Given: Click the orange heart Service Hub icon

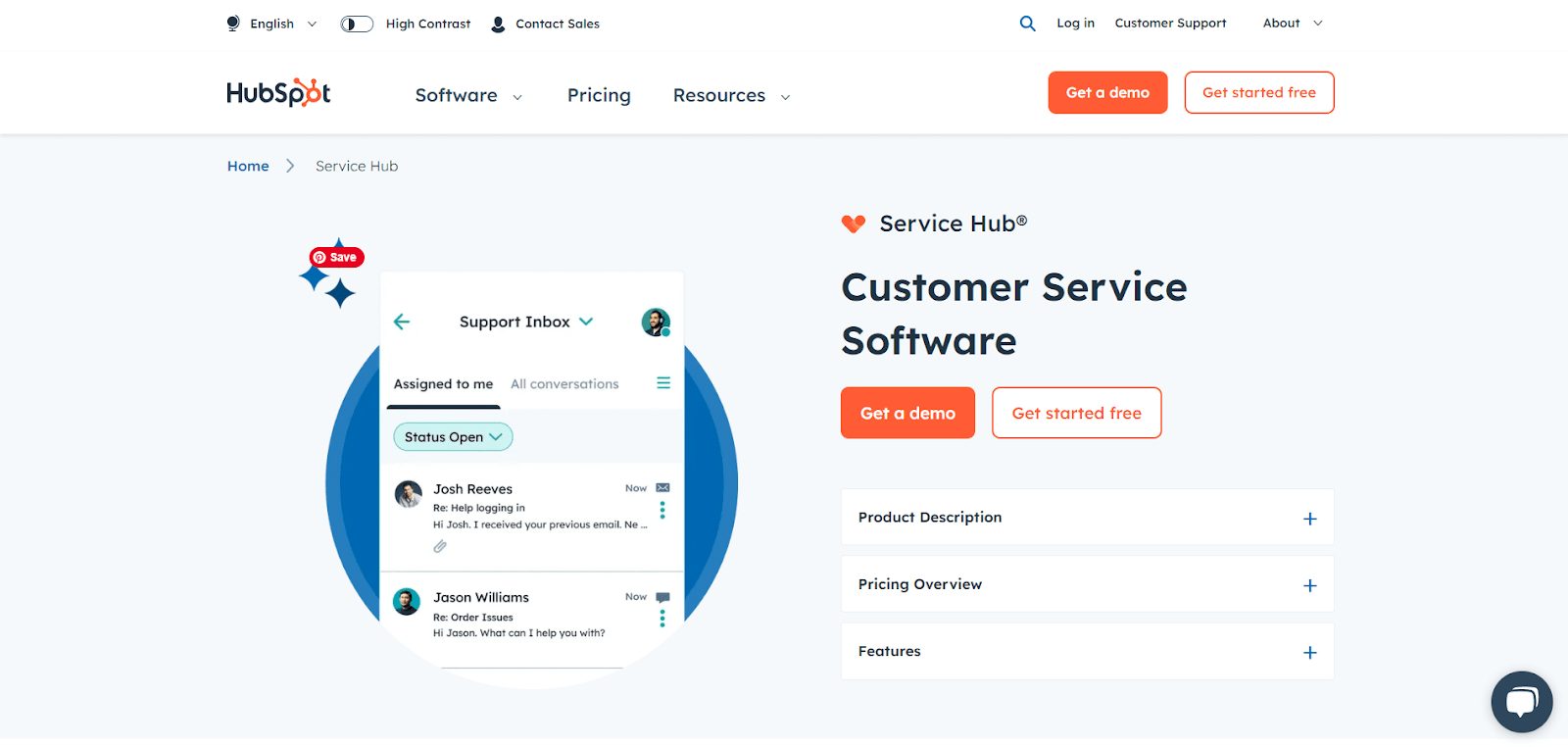Looking at the screenshot, I should pyautogui.click(x=854, y=224).
